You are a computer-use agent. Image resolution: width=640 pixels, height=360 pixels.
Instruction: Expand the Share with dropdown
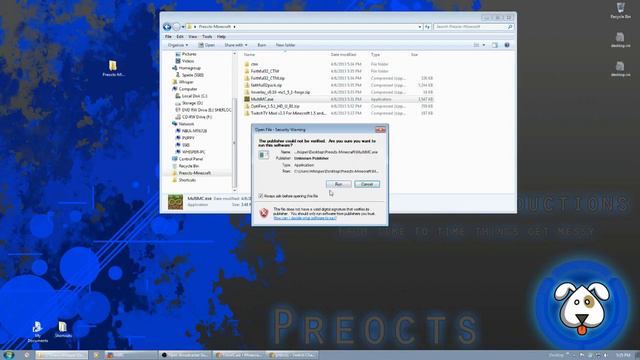[236, 45]
